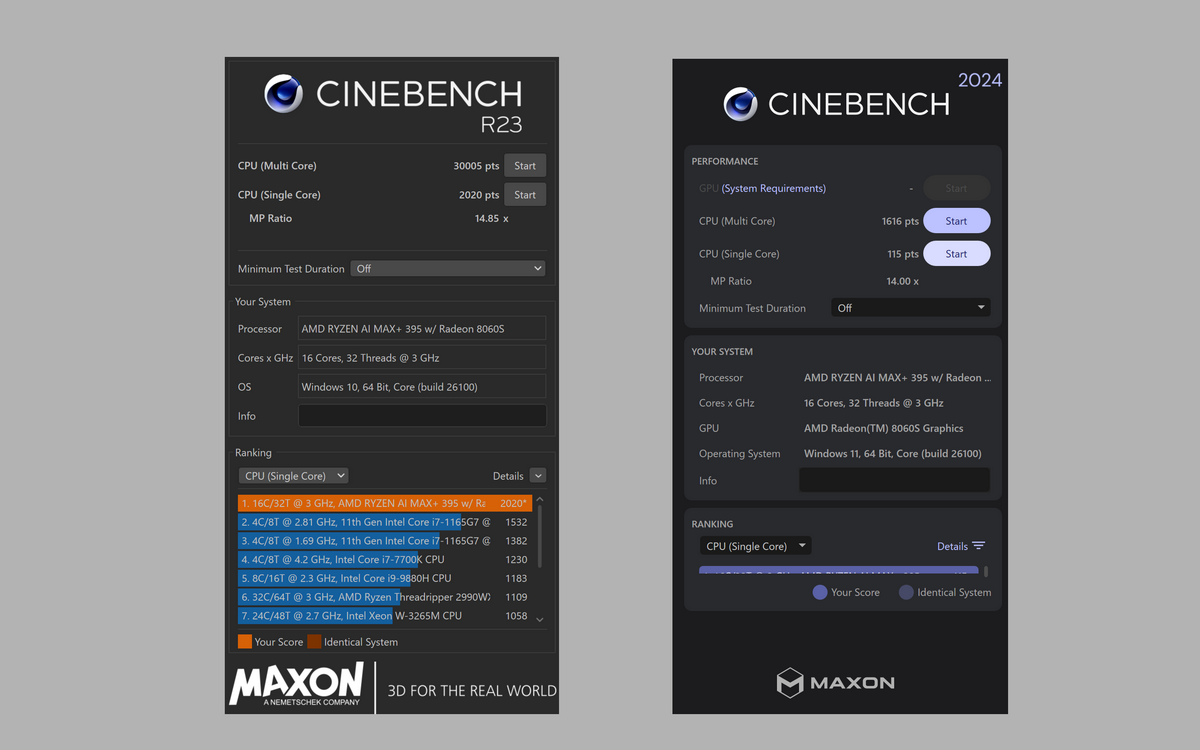Click the Cinebench R23 sphere logo icon
The height and width of the screenshot is (750, 1200).
coord(284,94)
